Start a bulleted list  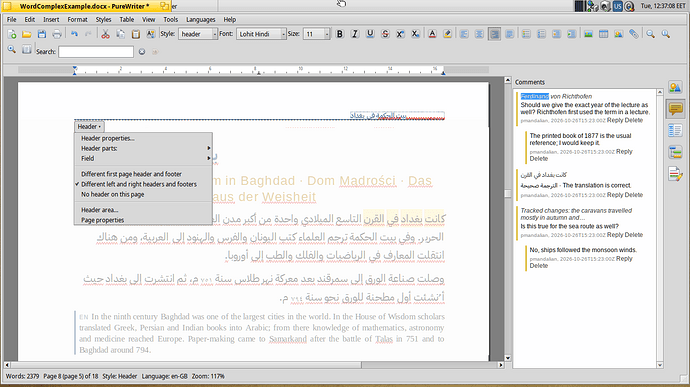click(x=526, y=34)
